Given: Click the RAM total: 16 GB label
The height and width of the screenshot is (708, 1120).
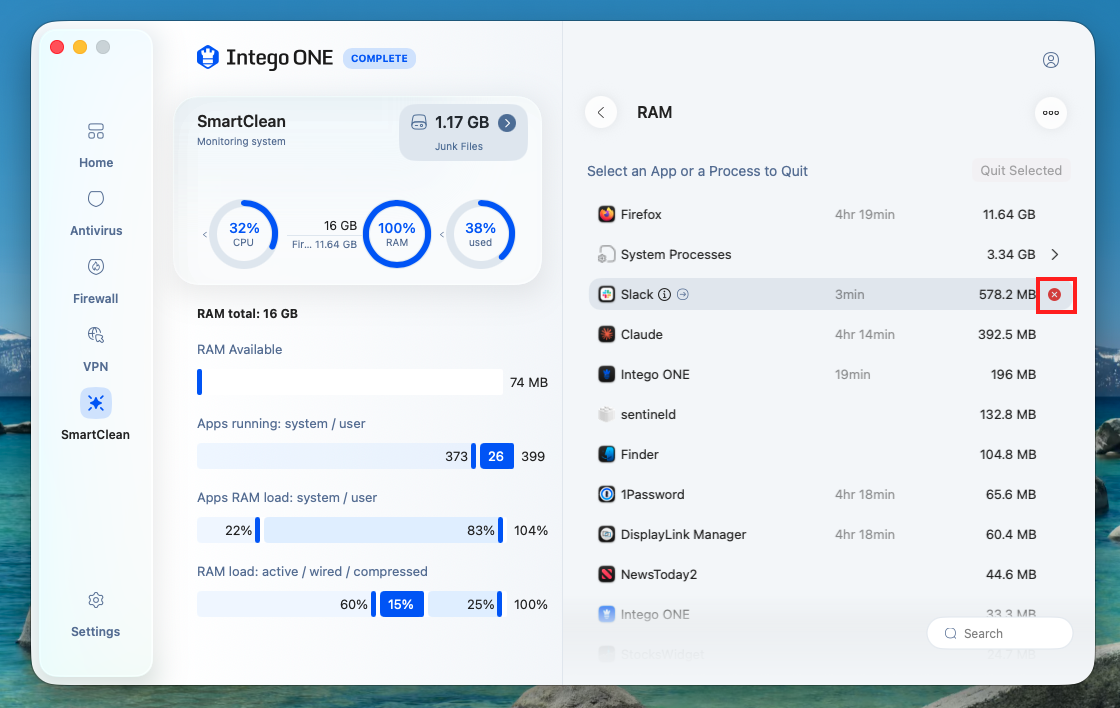Looking at the screenshot, I should click(247, 314).
